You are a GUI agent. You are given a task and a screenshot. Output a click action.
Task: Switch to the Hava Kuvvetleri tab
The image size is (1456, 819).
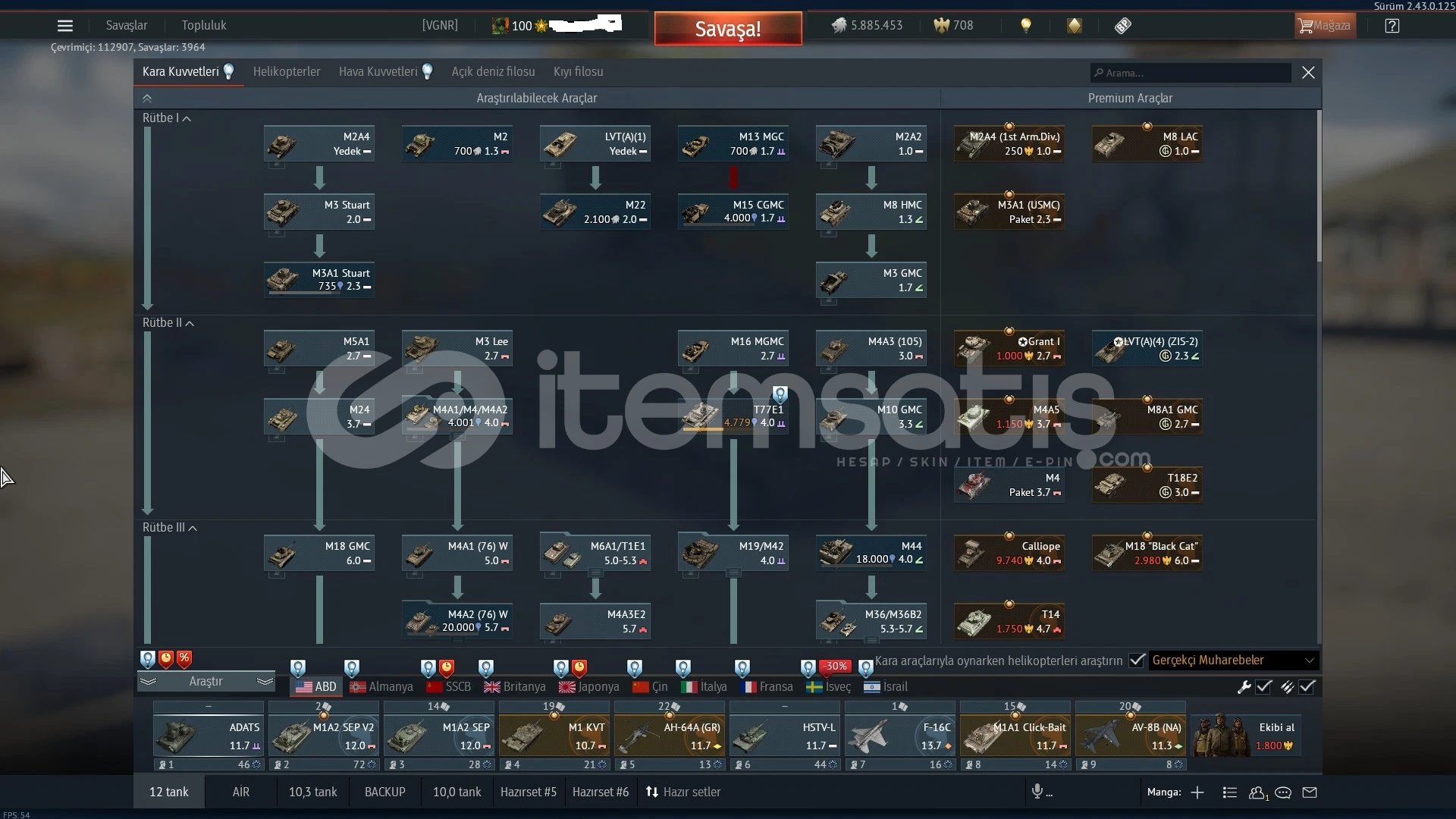tap(378, 72)
